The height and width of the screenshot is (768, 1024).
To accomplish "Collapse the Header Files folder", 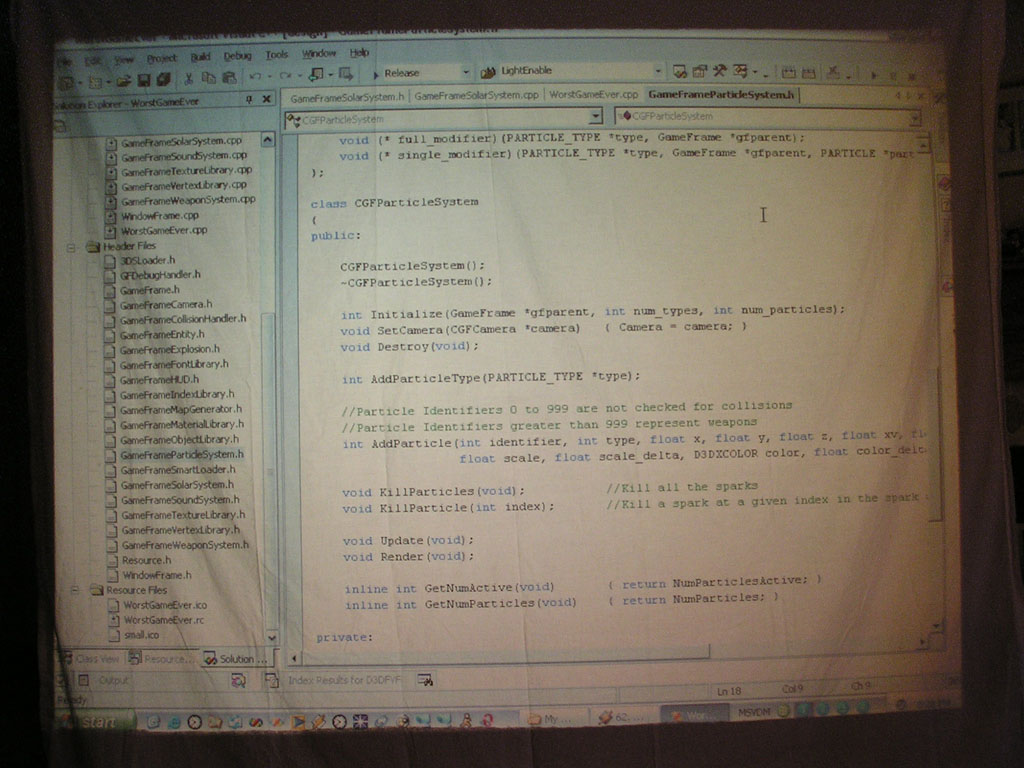I will pos(72,246).
